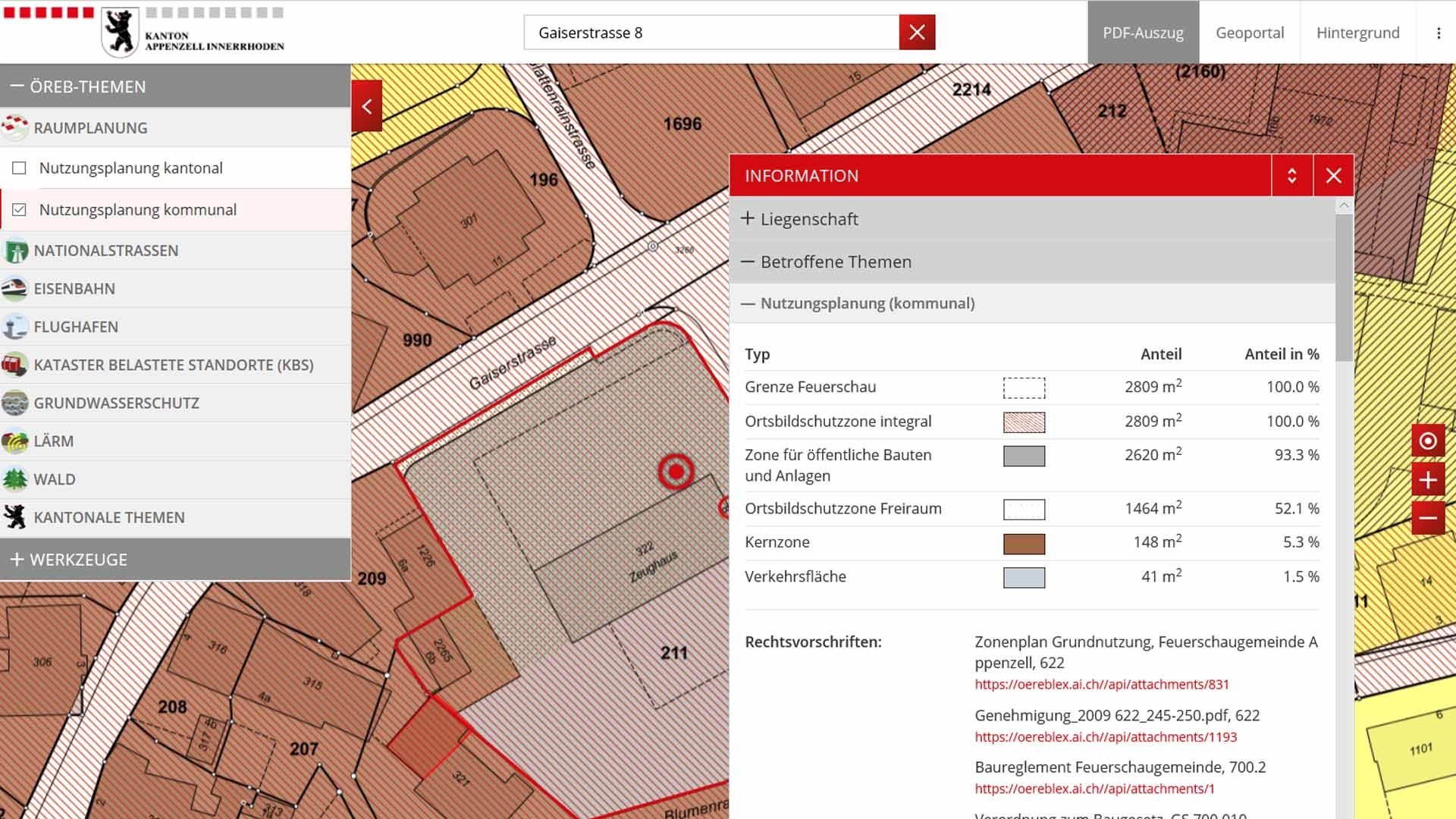Select the KANTONALE THEMEN label

(x=109, y=517)
